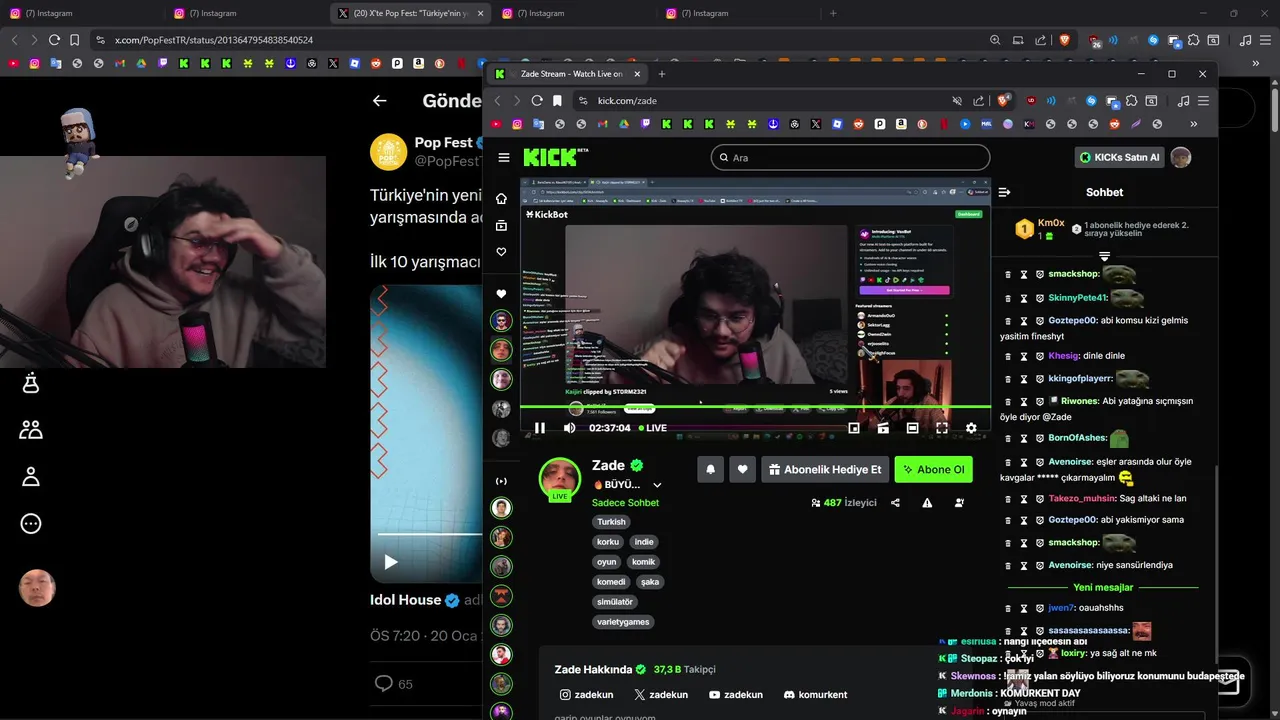
Task: Open X sidebar communities people icon
Action: pos(31,430)
